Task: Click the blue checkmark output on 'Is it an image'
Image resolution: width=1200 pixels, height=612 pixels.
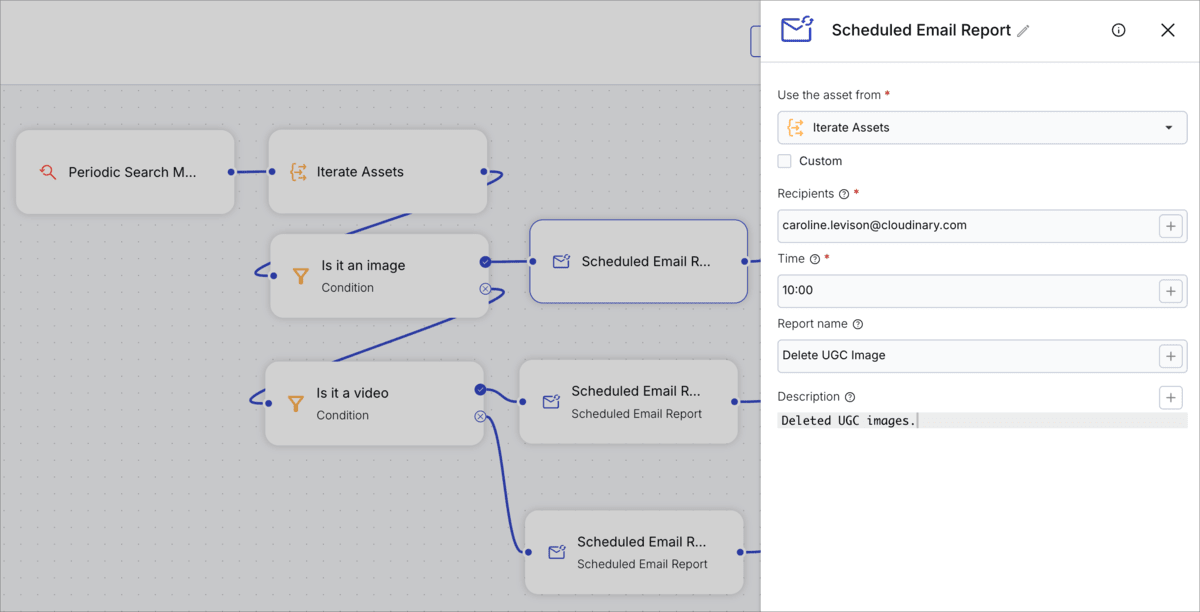Action: click(x=483, y=261)
